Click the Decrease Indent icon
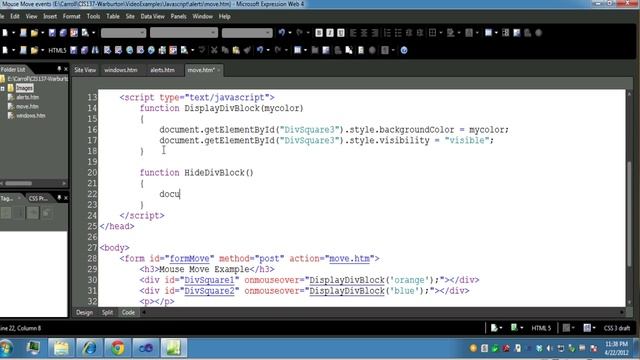The height and width of the screenshot is (360, 640). coord(409,33)
